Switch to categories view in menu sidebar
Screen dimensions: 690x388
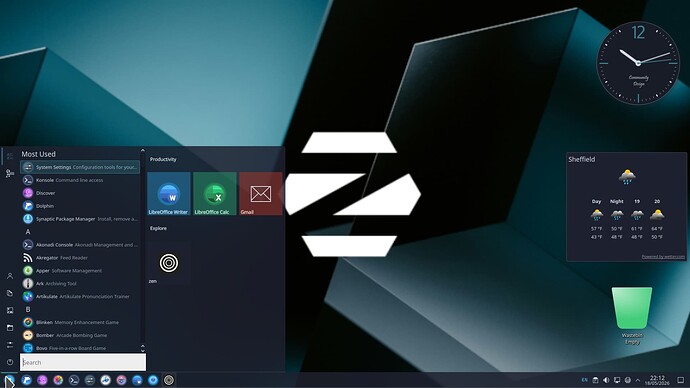[10, 173]
